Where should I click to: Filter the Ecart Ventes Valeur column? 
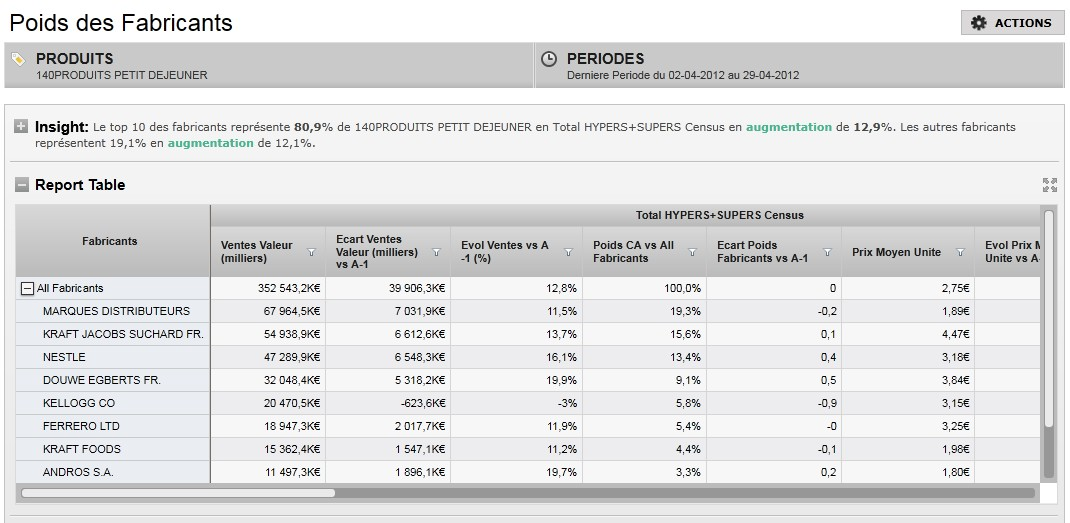tap(437, 252)
